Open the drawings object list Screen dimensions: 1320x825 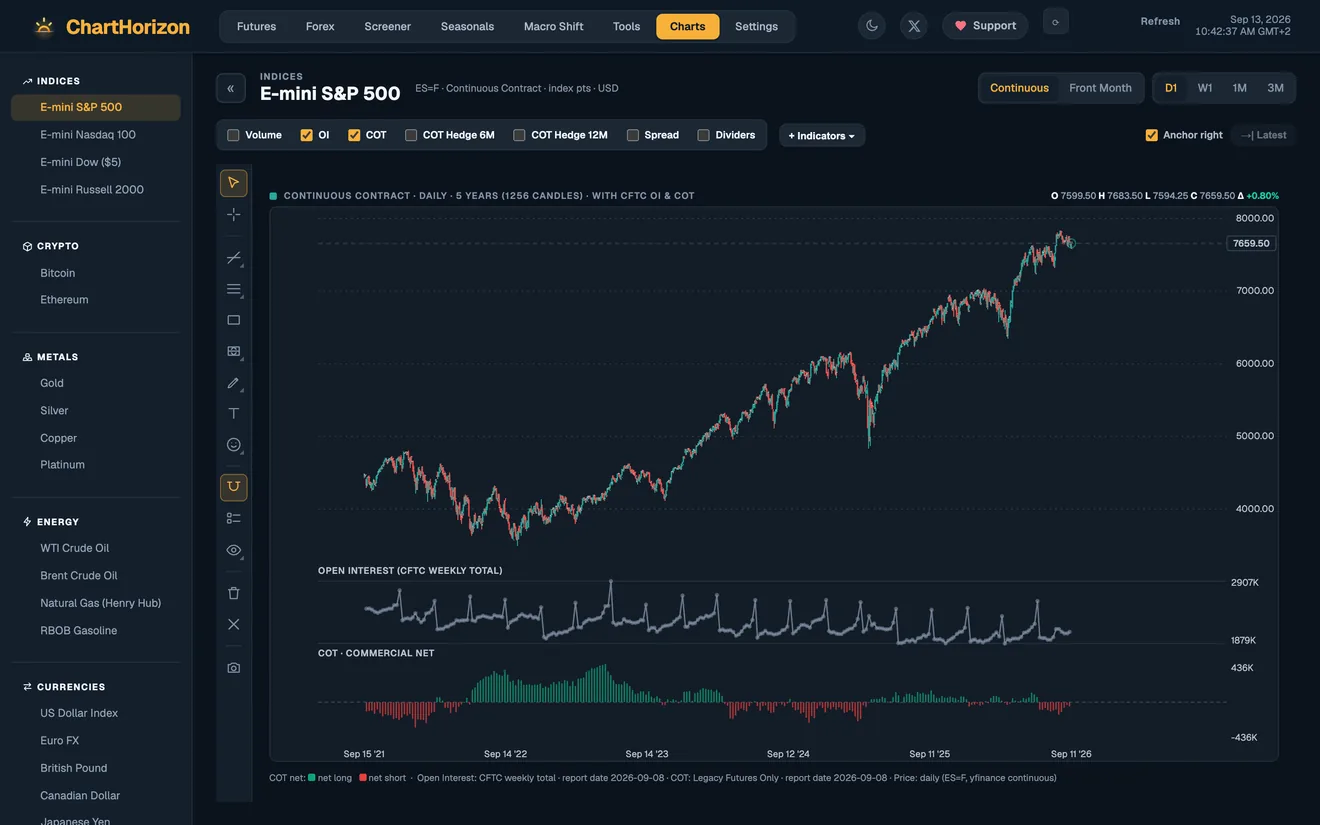click(233, 518)
